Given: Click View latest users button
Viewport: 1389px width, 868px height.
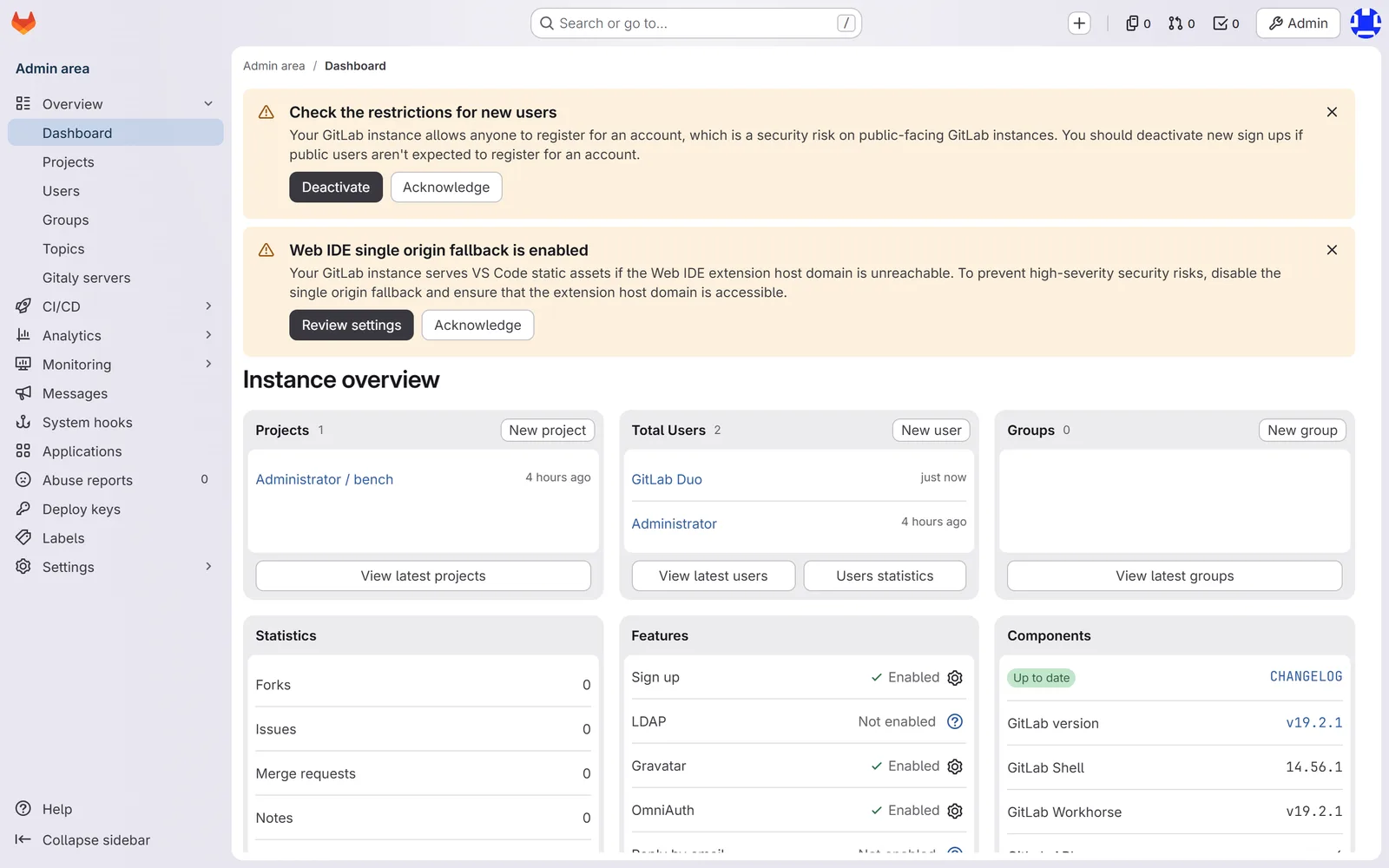Looking at the screenshot, I should coord(714,576).
